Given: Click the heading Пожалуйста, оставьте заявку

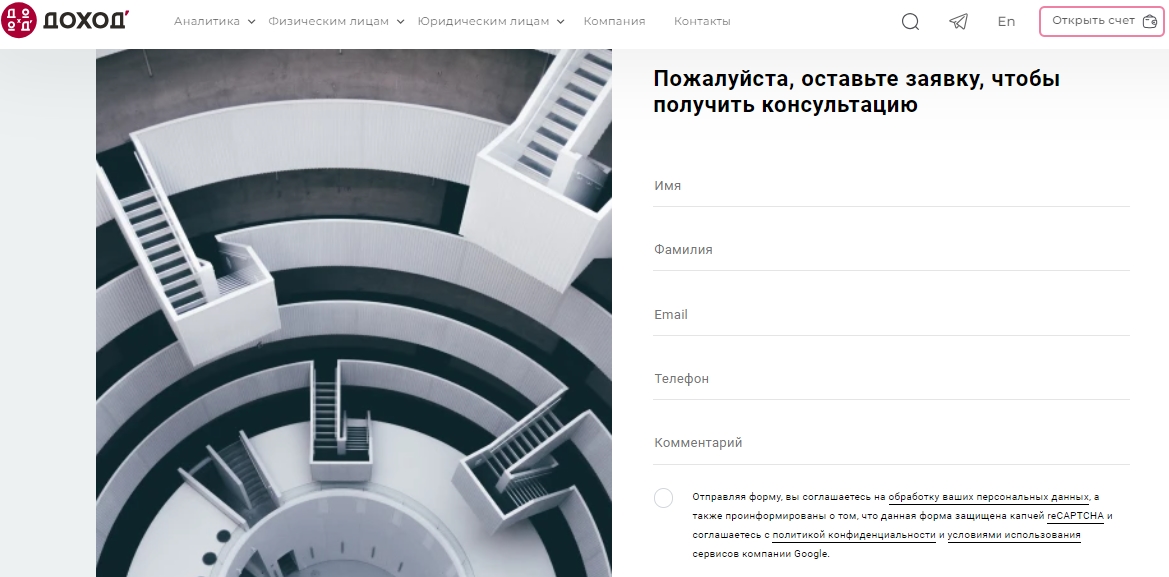Looking at the screenshot, I should click(x=857, y=92).
